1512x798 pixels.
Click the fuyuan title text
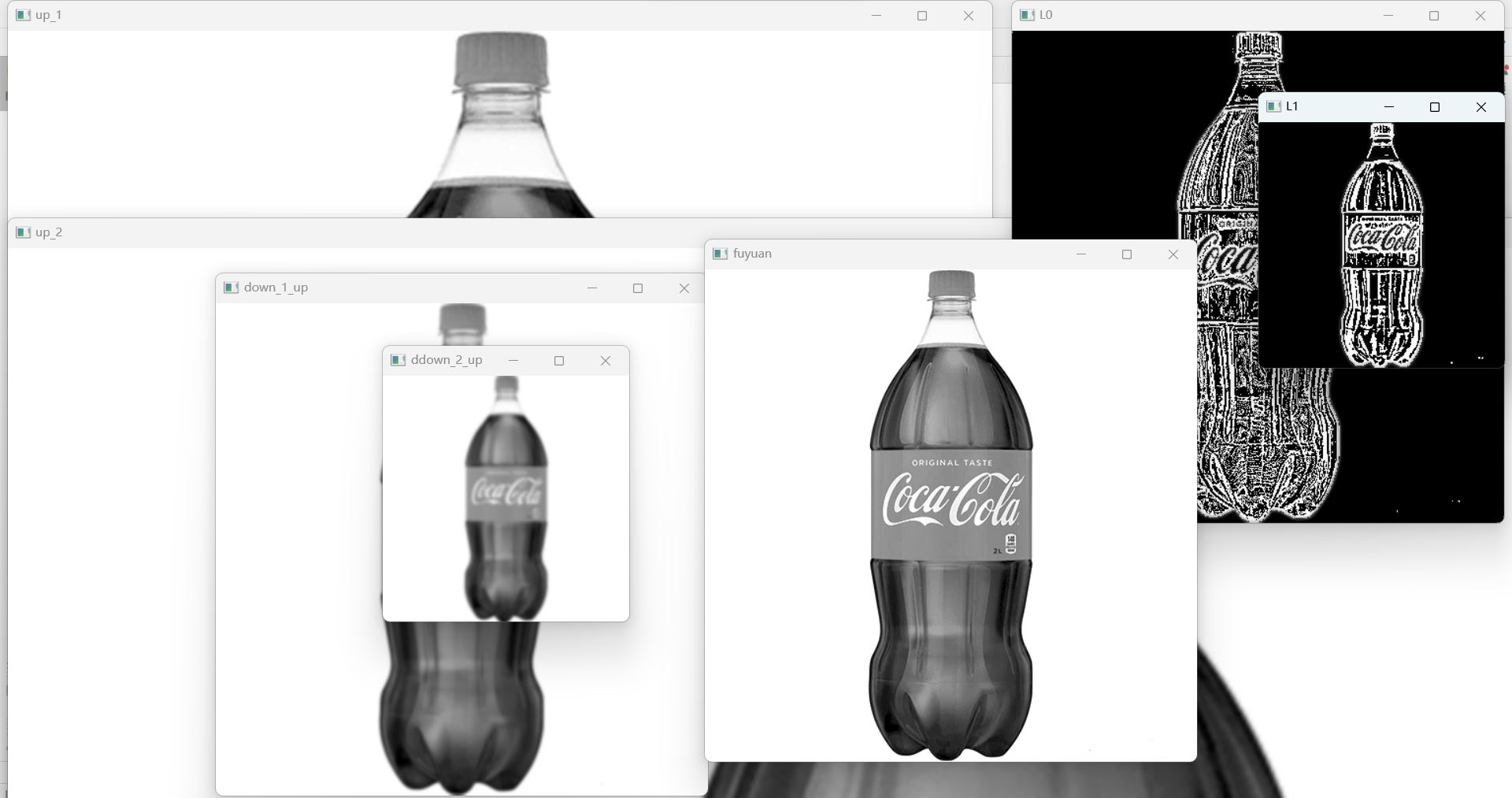tap(752, 254)
